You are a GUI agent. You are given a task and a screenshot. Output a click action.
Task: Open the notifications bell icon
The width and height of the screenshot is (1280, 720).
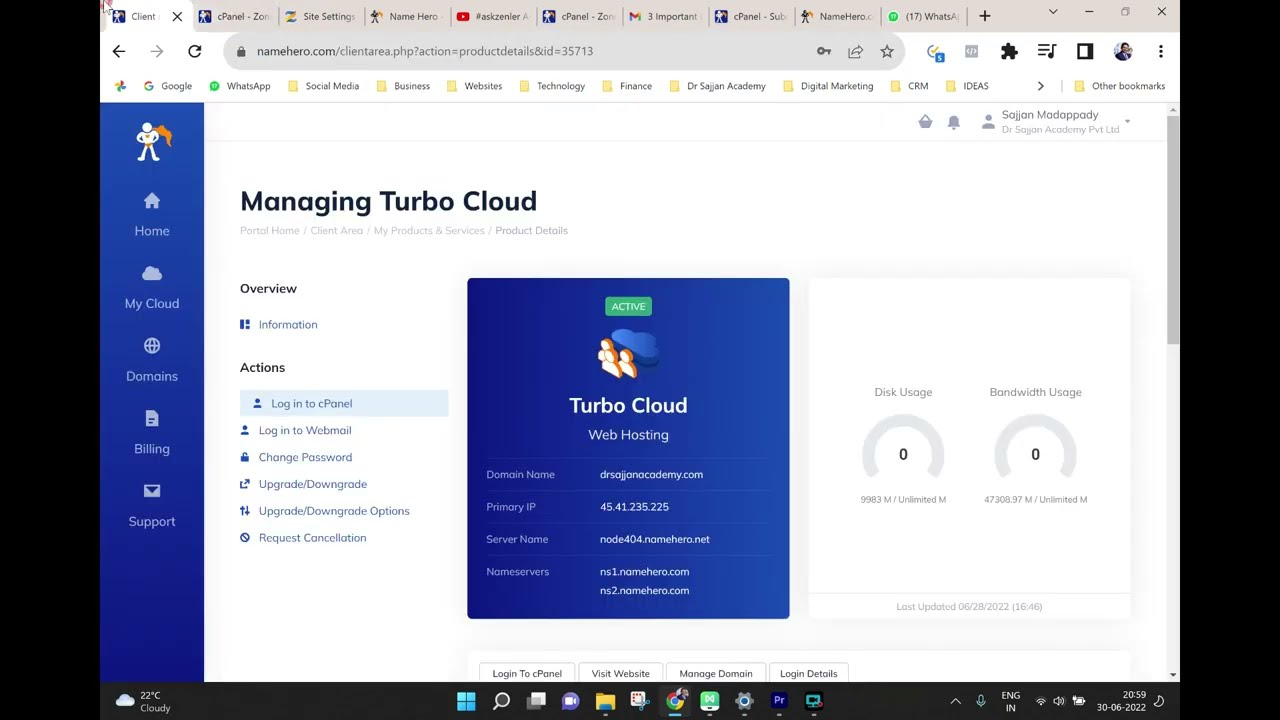click(954, 122)
